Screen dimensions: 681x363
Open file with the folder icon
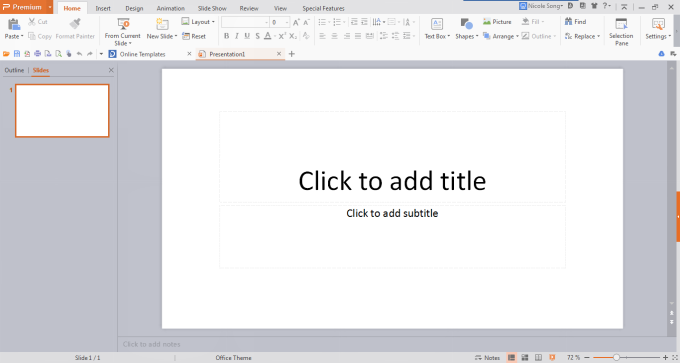[x=6, y=54]
